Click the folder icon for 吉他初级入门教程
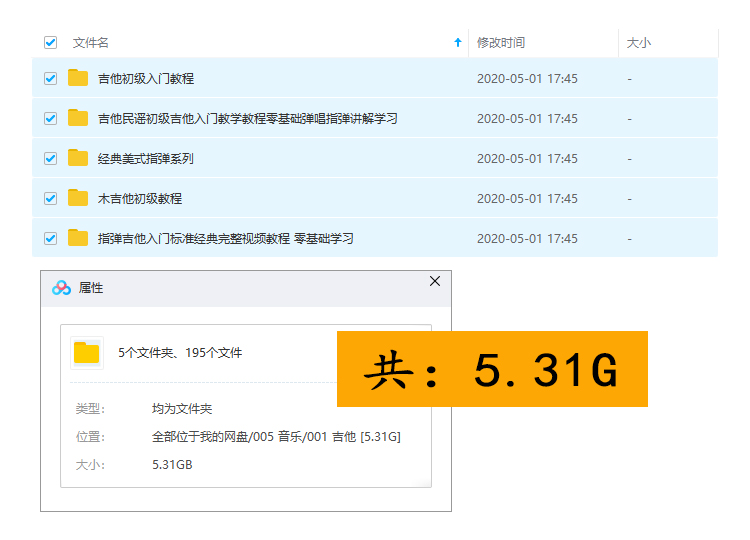This screenshot has height=540, width=750. pyautogui.click(x=78, y=78)
